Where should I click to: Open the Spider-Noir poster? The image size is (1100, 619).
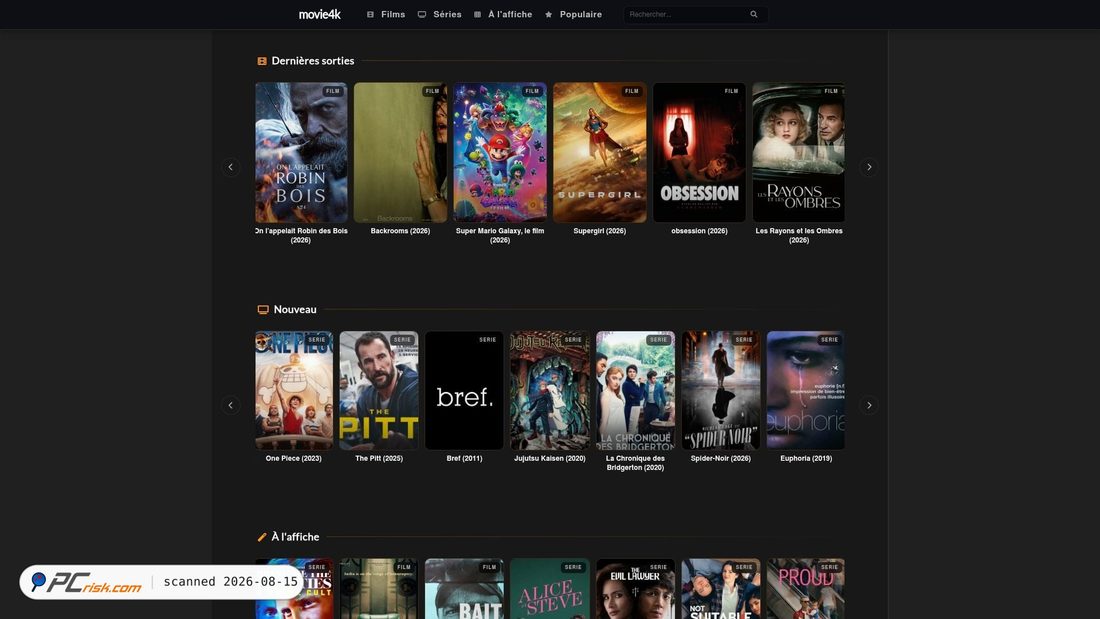coord(721,390)
